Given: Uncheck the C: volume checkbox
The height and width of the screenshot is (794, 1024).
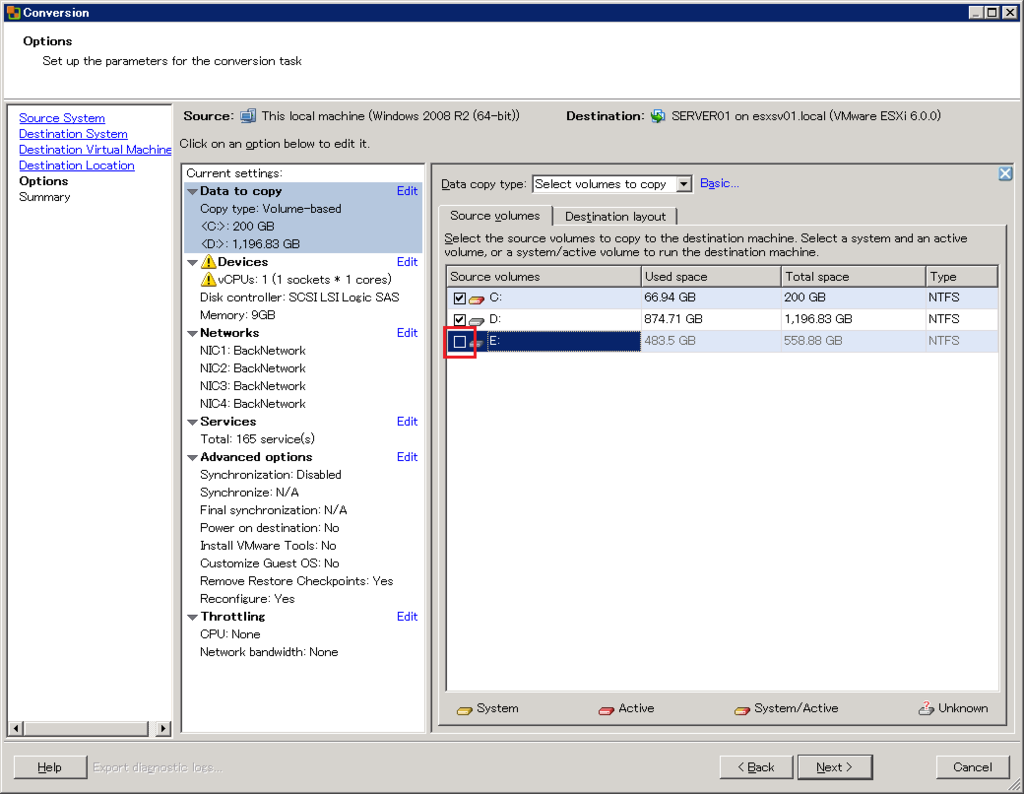Looking at the screenshot, I should click(460, 298).
